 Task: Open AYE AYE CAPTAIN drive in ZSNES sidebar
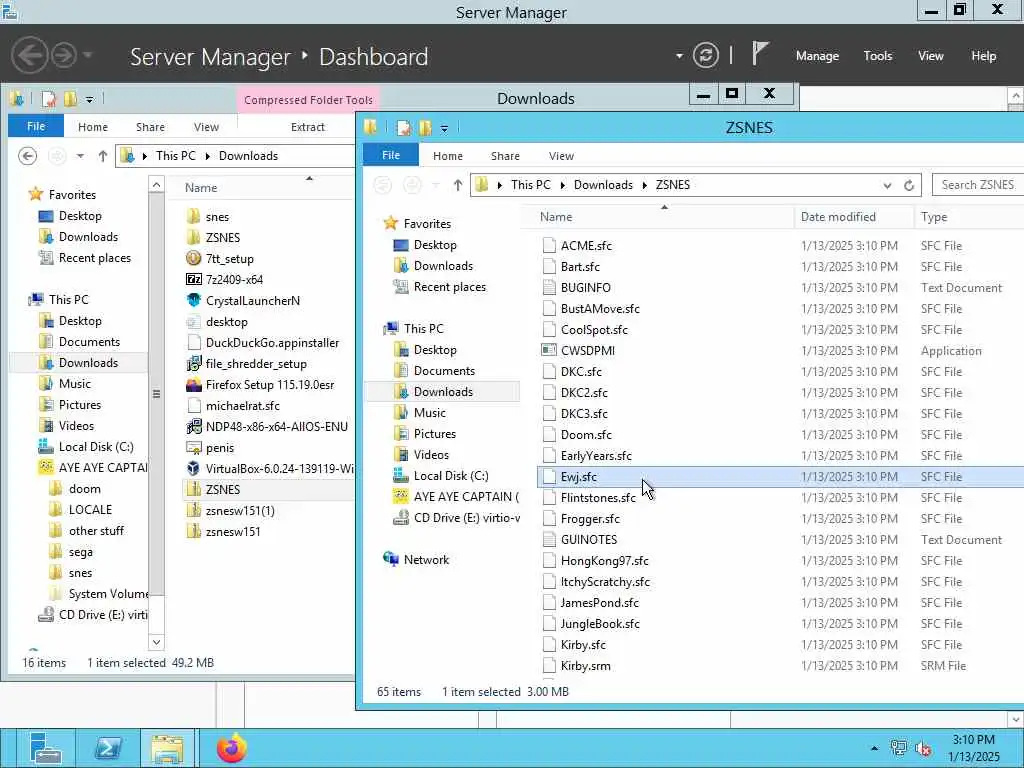pos(466,497)
